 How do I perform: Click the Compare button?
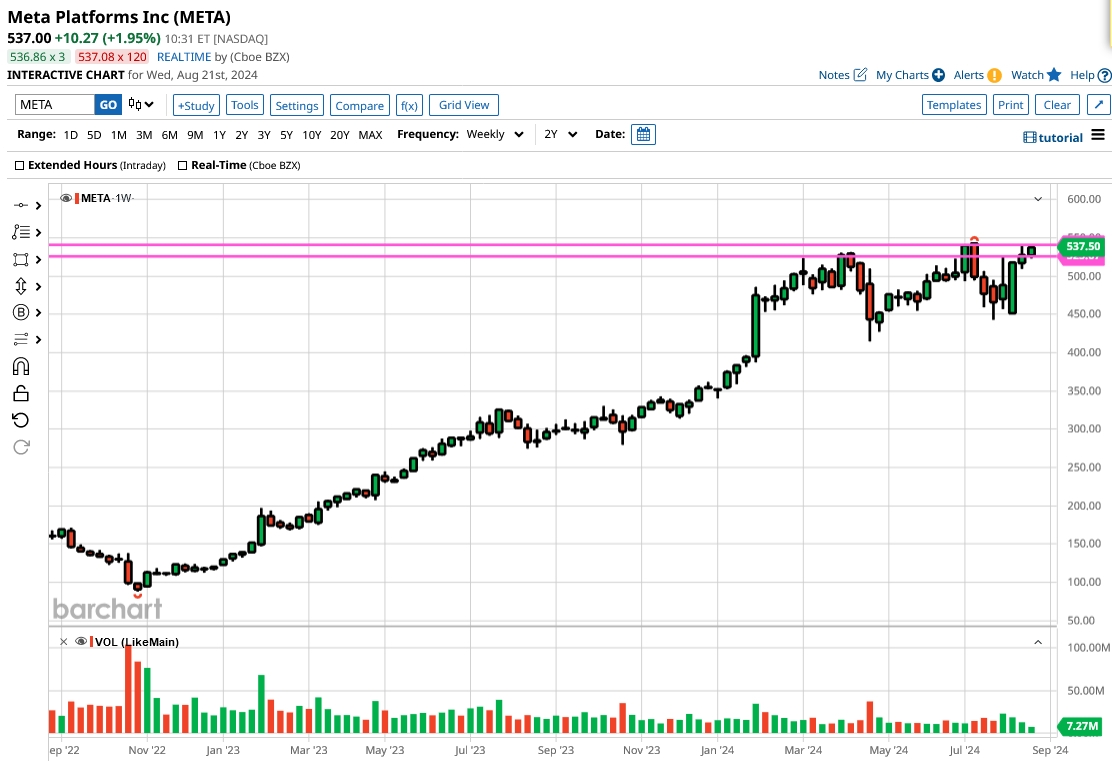click(360, 105)
